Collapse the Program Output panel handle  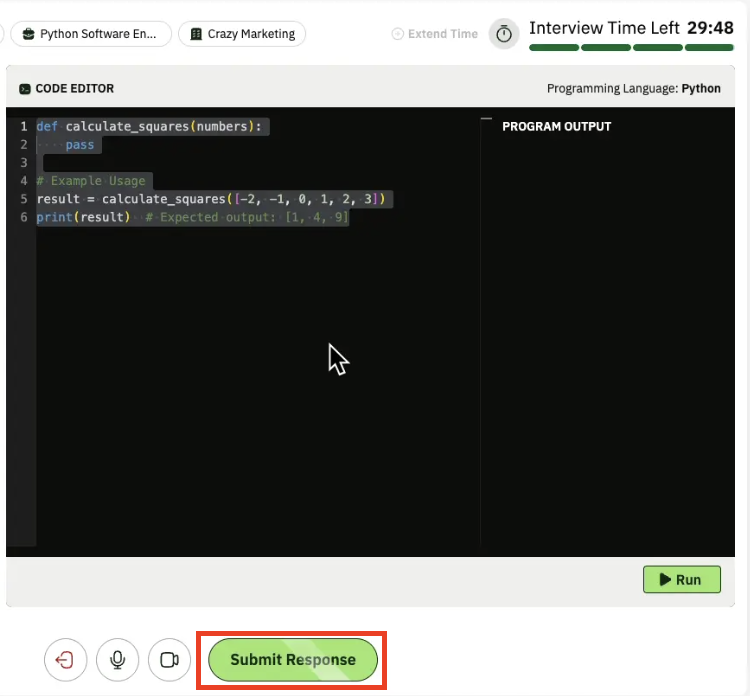pos(487,119)
